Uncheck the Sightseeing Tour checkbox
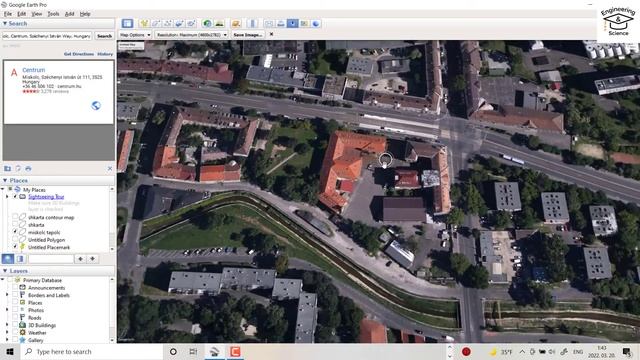 15,197
